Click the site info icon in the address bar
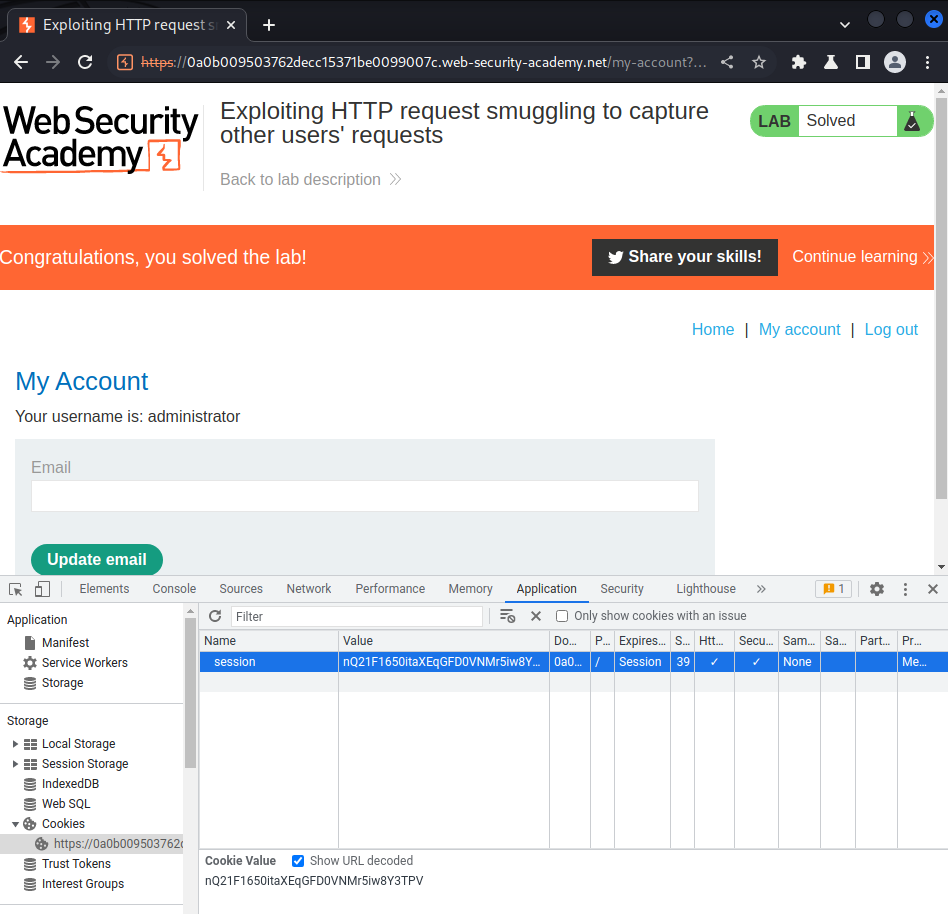 click(x=125, y=62)
